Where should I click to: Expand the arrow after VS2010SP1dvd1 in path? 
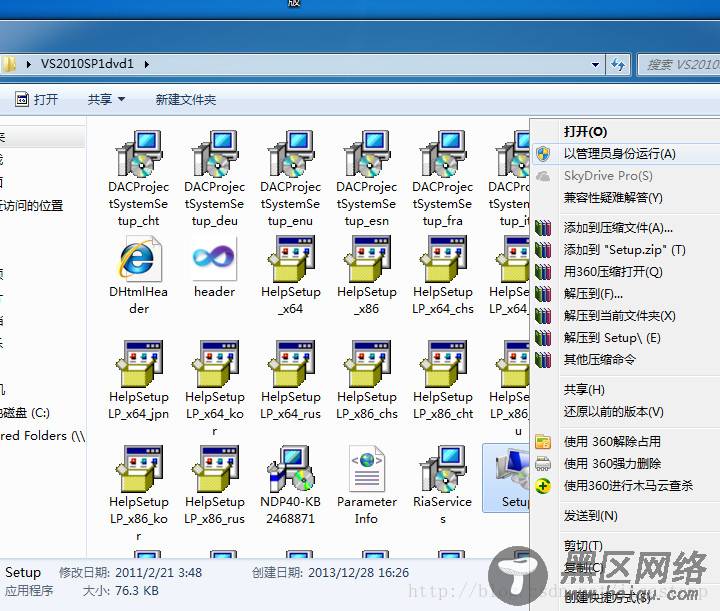pos(147,64)
